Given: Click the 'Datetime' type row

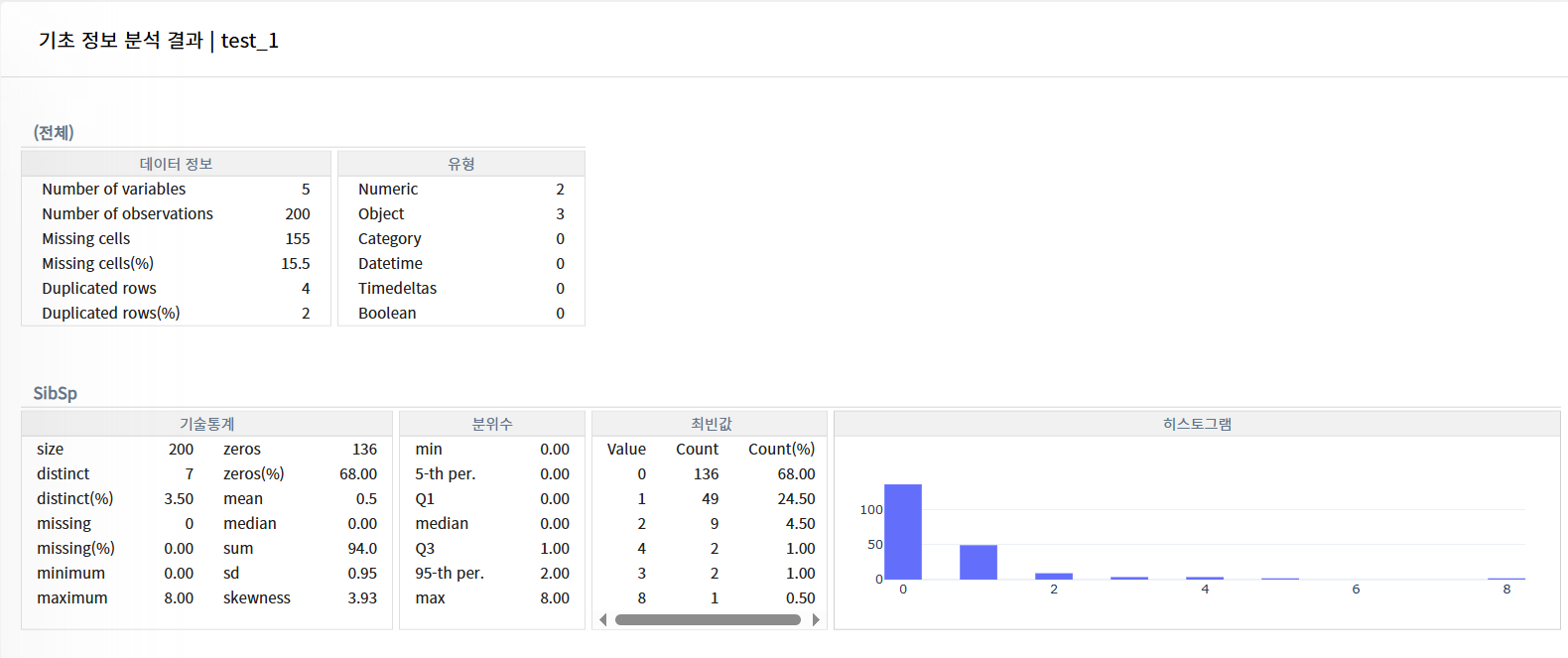Looking at the screenshot, I should [x=461, y=263].
